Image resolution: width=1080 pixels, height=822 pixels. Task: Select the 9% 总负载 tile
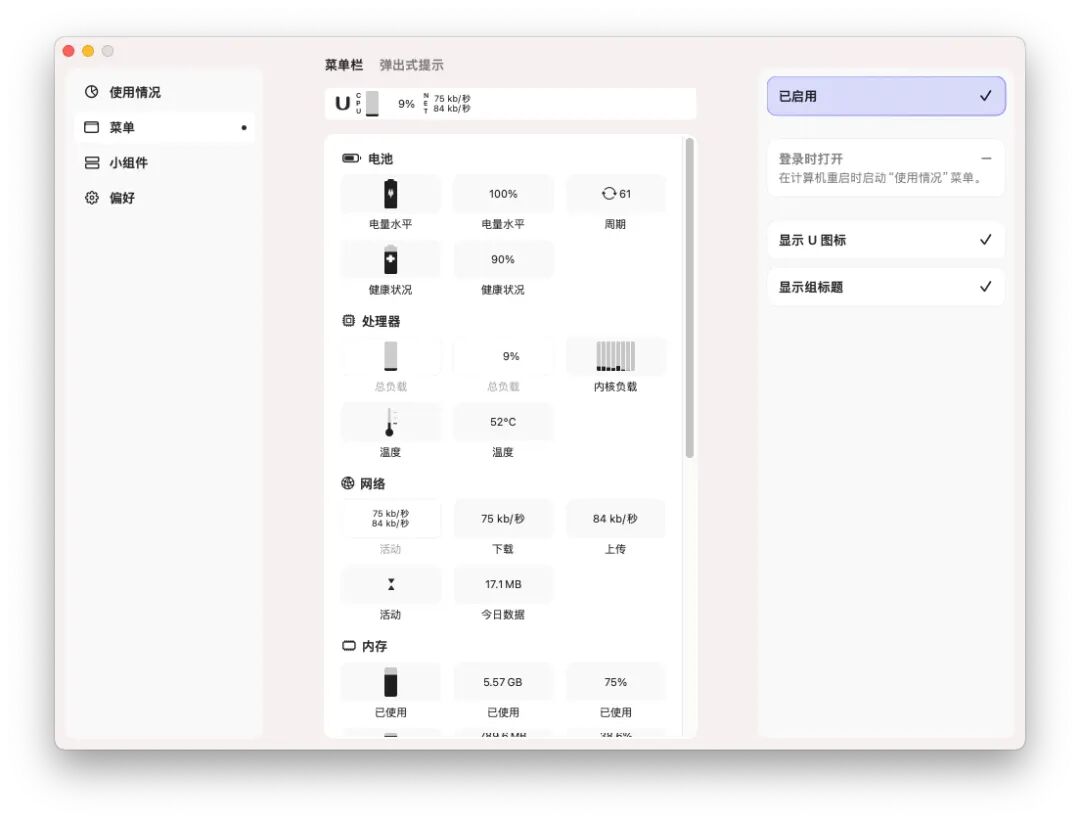[x=503, y=356]
